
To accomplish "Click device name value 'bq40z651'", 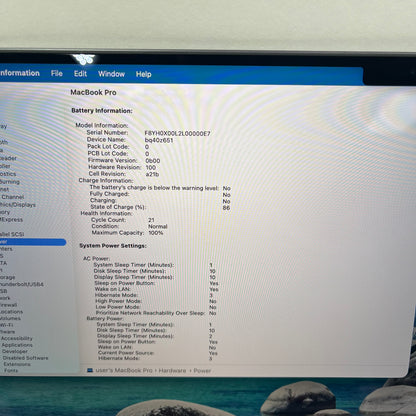I will (x=159, y=140).
